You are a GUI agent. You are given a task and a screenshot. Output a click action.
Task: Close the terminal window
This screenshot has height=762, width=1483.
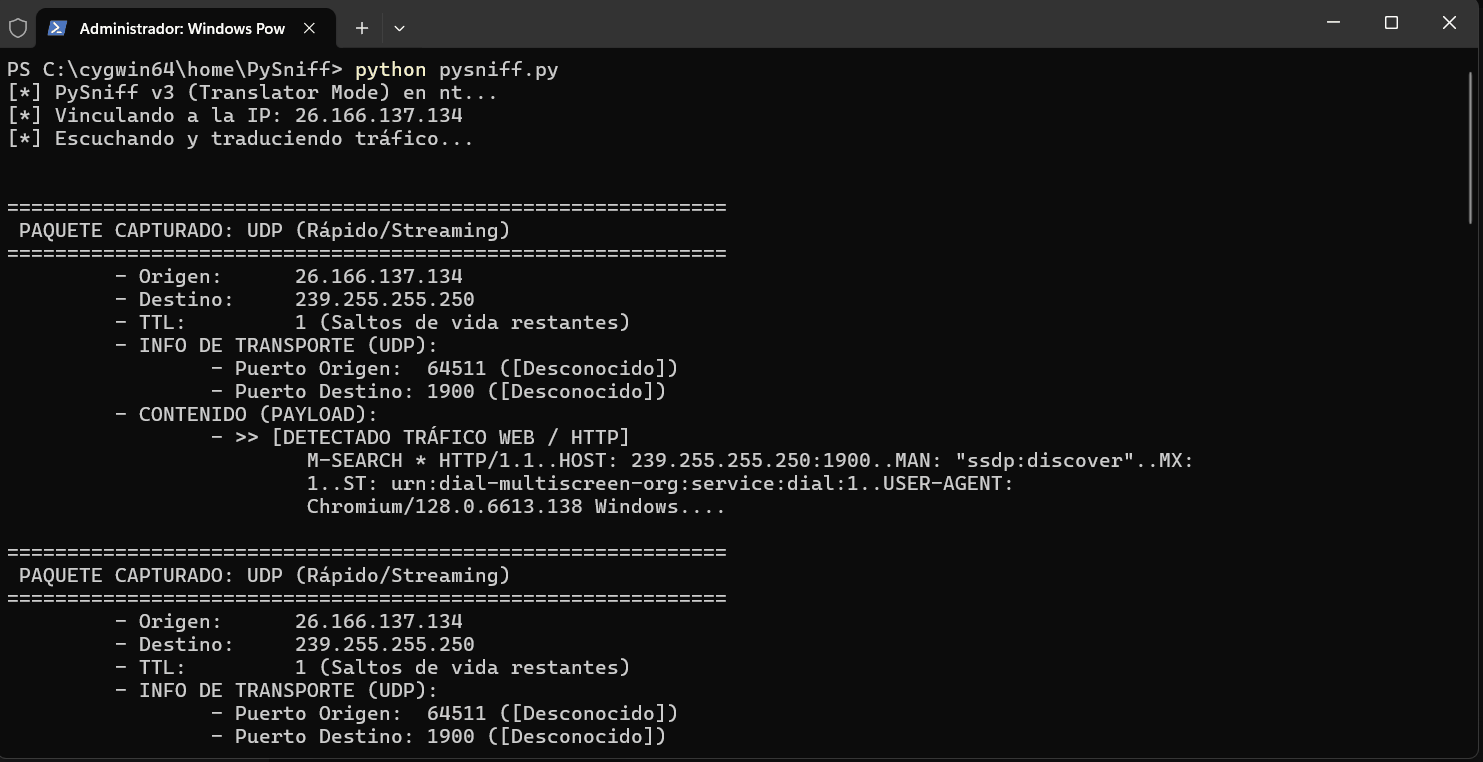point(1449,23)
